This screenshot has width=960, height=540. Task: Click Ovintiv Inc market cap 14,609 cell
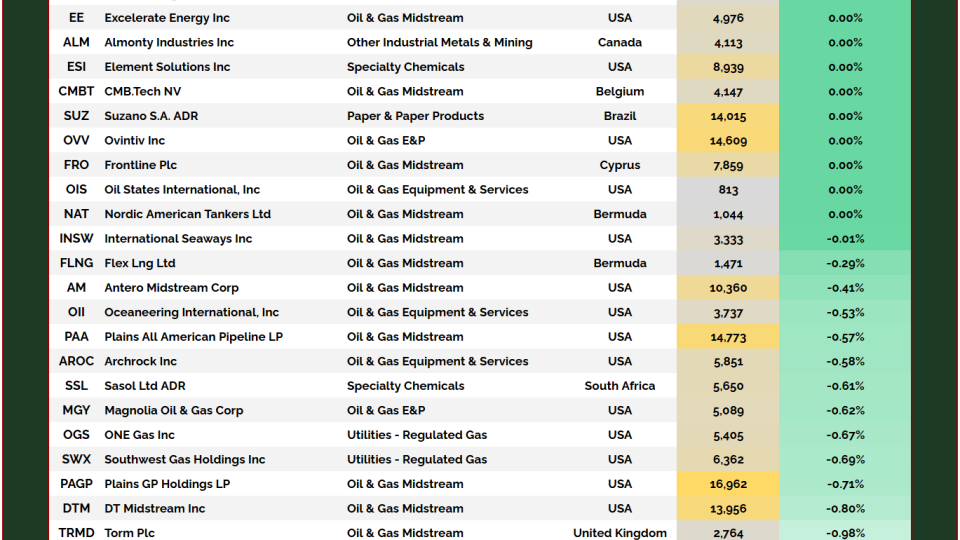(x=728, y=141)
